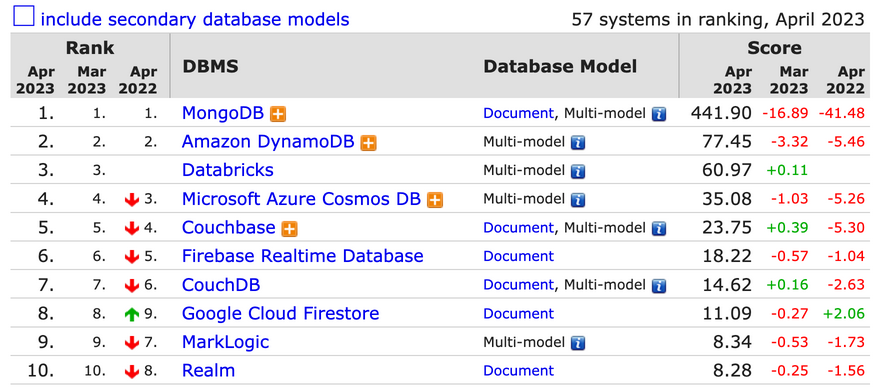Click the Database Model column header
The height and width of the screenshot is (387, 876).
pos(560,66)
